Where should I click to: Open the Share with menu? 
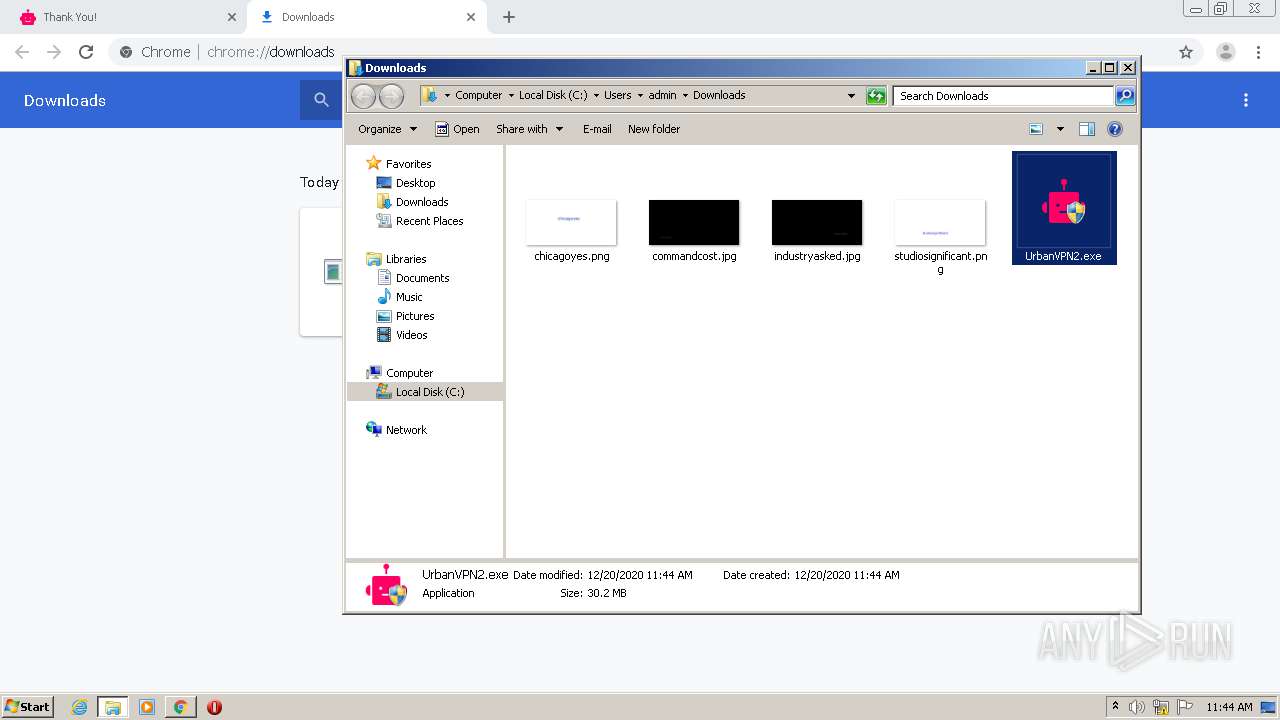click(530, 129)
